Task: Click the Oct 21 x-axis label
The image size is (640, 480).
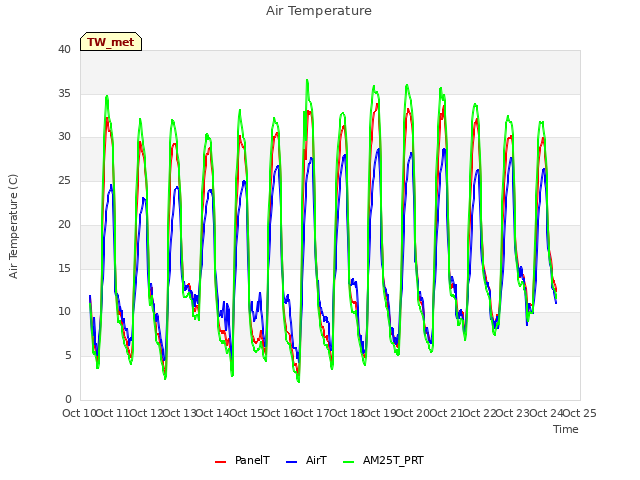Action: (x=446, y=413)
